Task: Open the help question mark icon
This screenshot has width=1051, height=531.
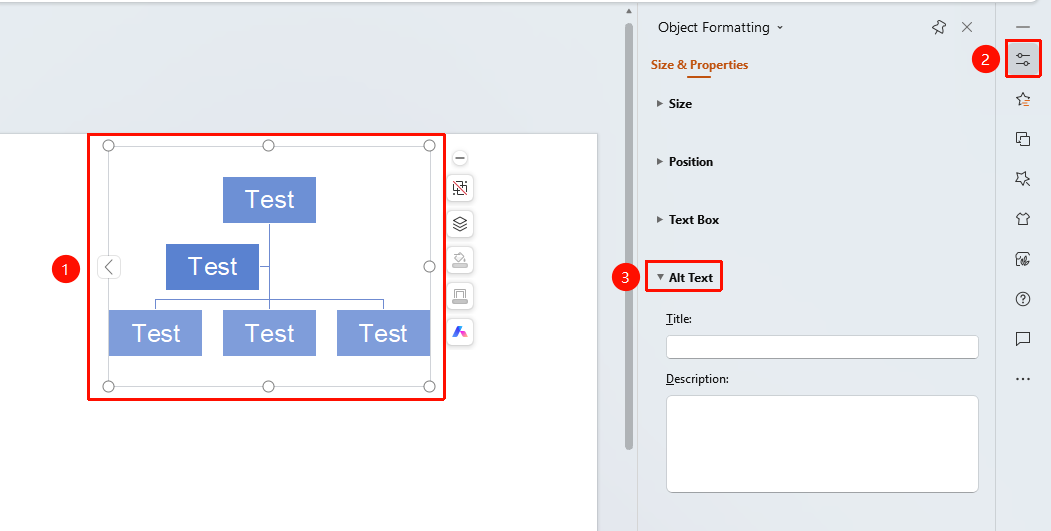Action: [x=1023, y=299]
